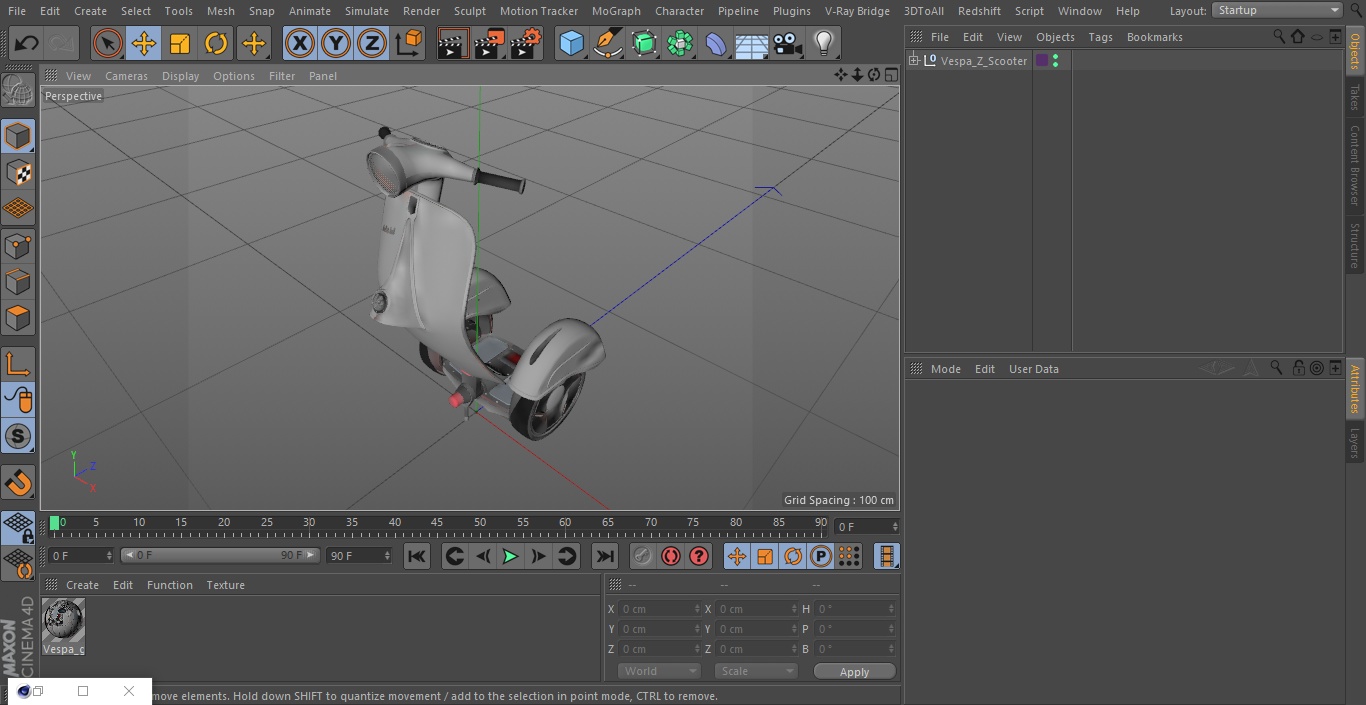The height and width of the screenshot is (705, 1366).
Task: Open the Layout dropdown
Action: point(1278,10)
